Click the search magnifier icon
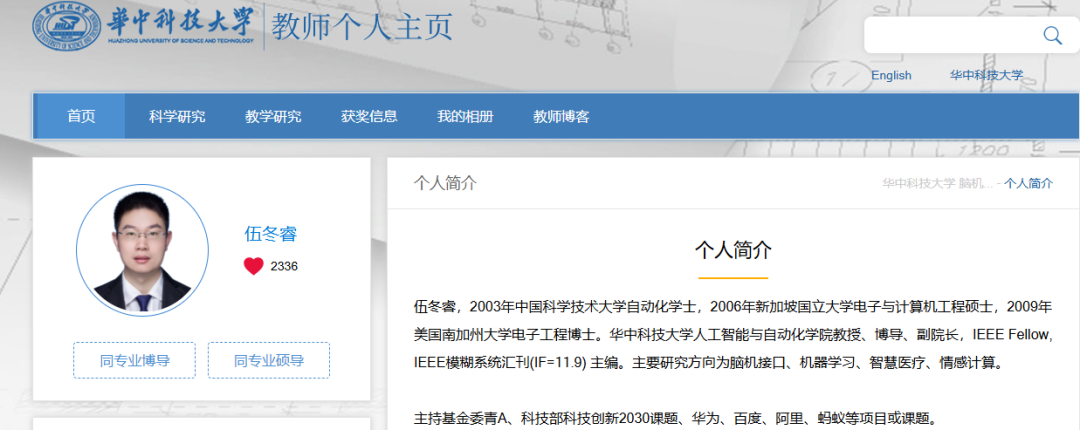Image resolution: width=1080 pixels, height=430 pixels. [x=1052, y=35]
